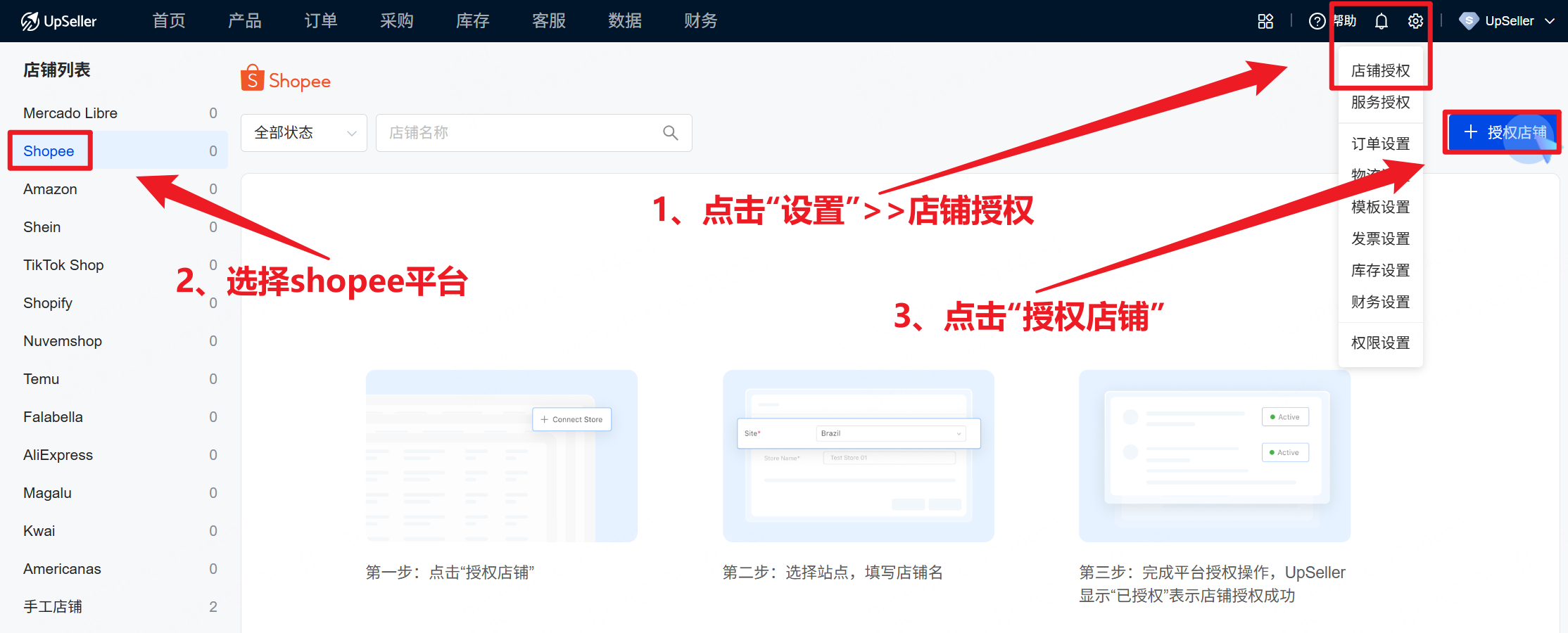Click the UpSeller logo

coord(59,20)
